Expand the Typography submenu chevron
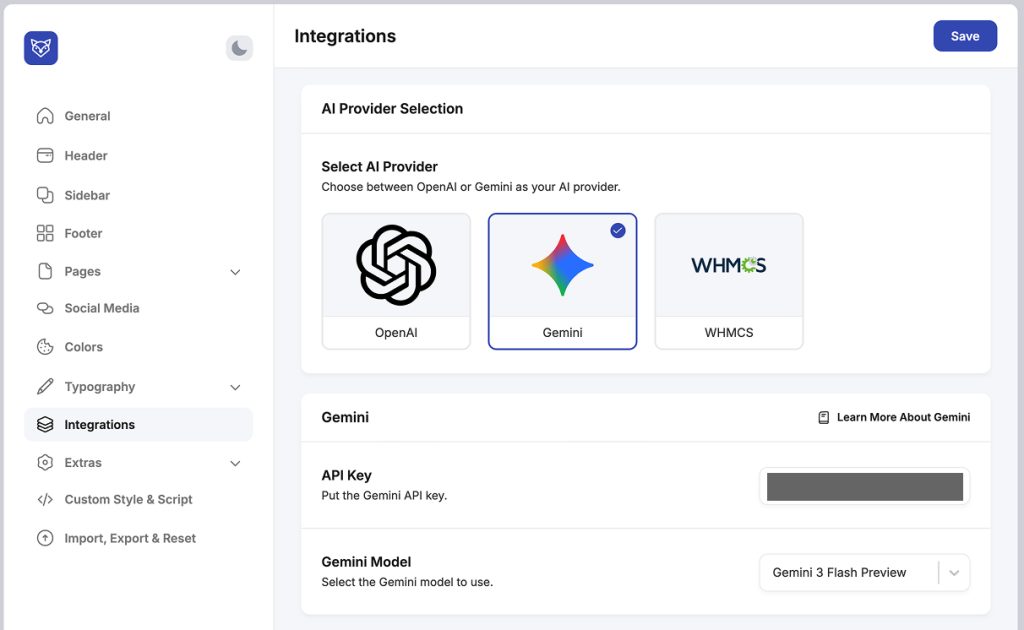 point(236,387)
